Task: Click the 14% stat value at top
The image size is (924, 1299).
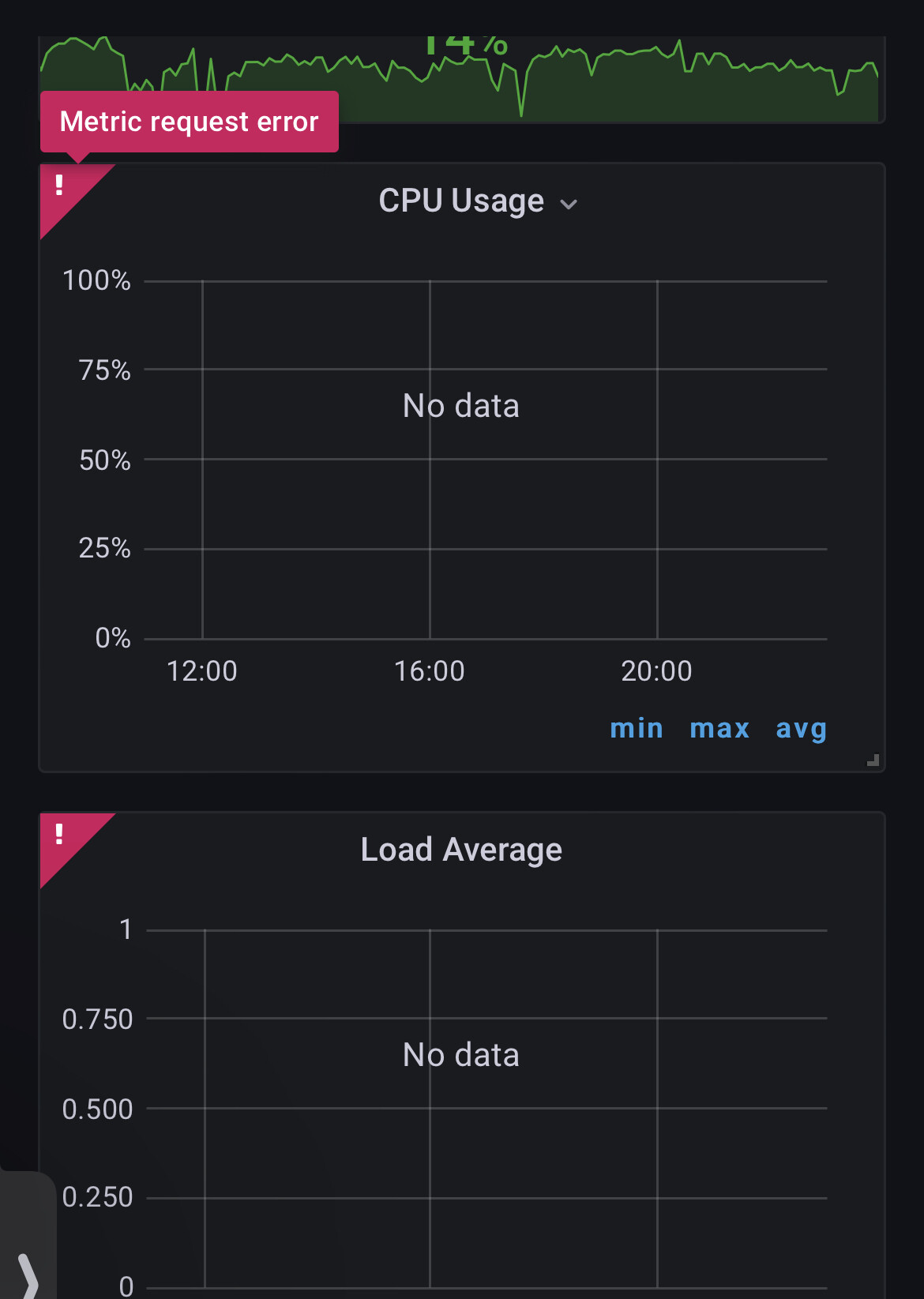Action: [464, 45]
